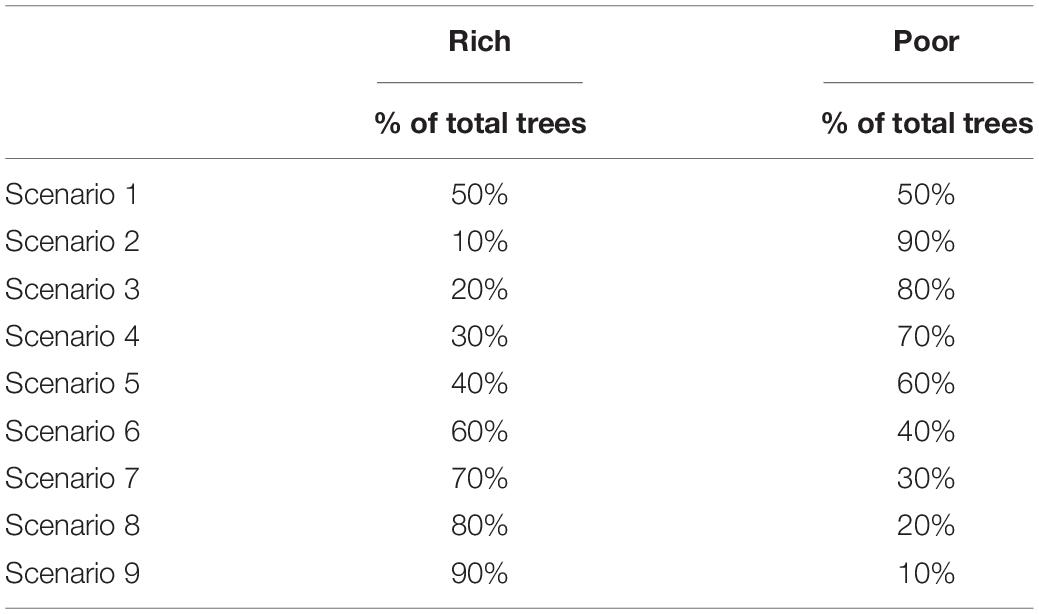Select the Scenario 9 row label
The width and height of the screenshot is (1039, 614).
pyautogui.click(x=72, y=573)
